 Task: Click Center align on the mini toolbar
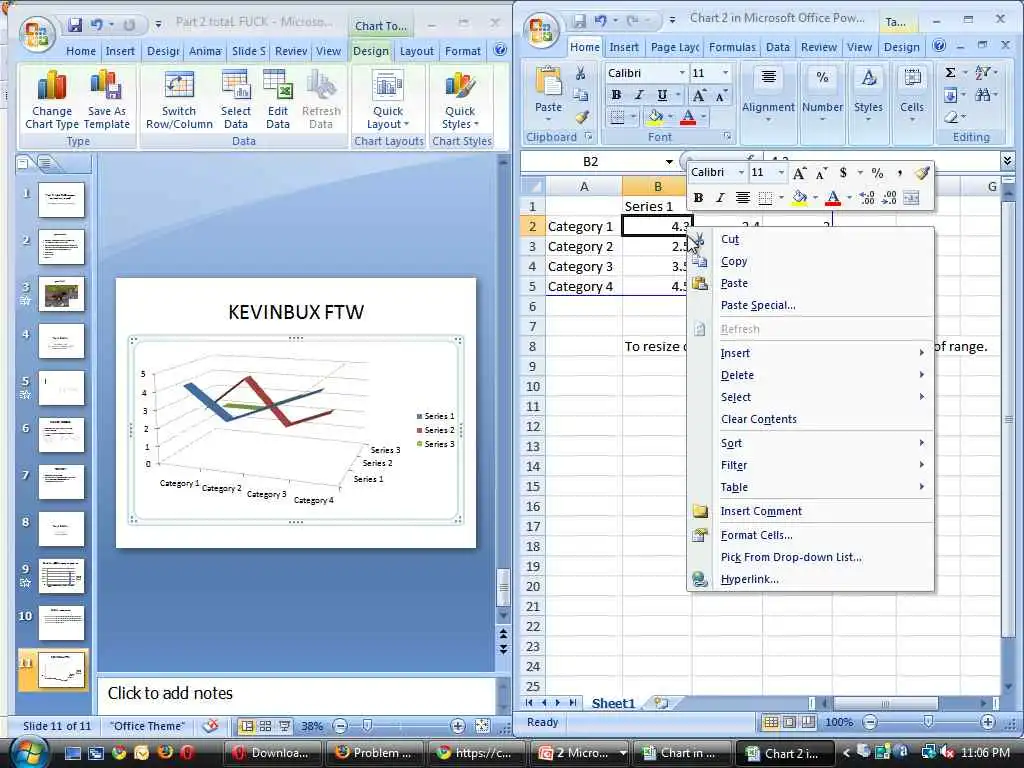[x=743, y=198]
